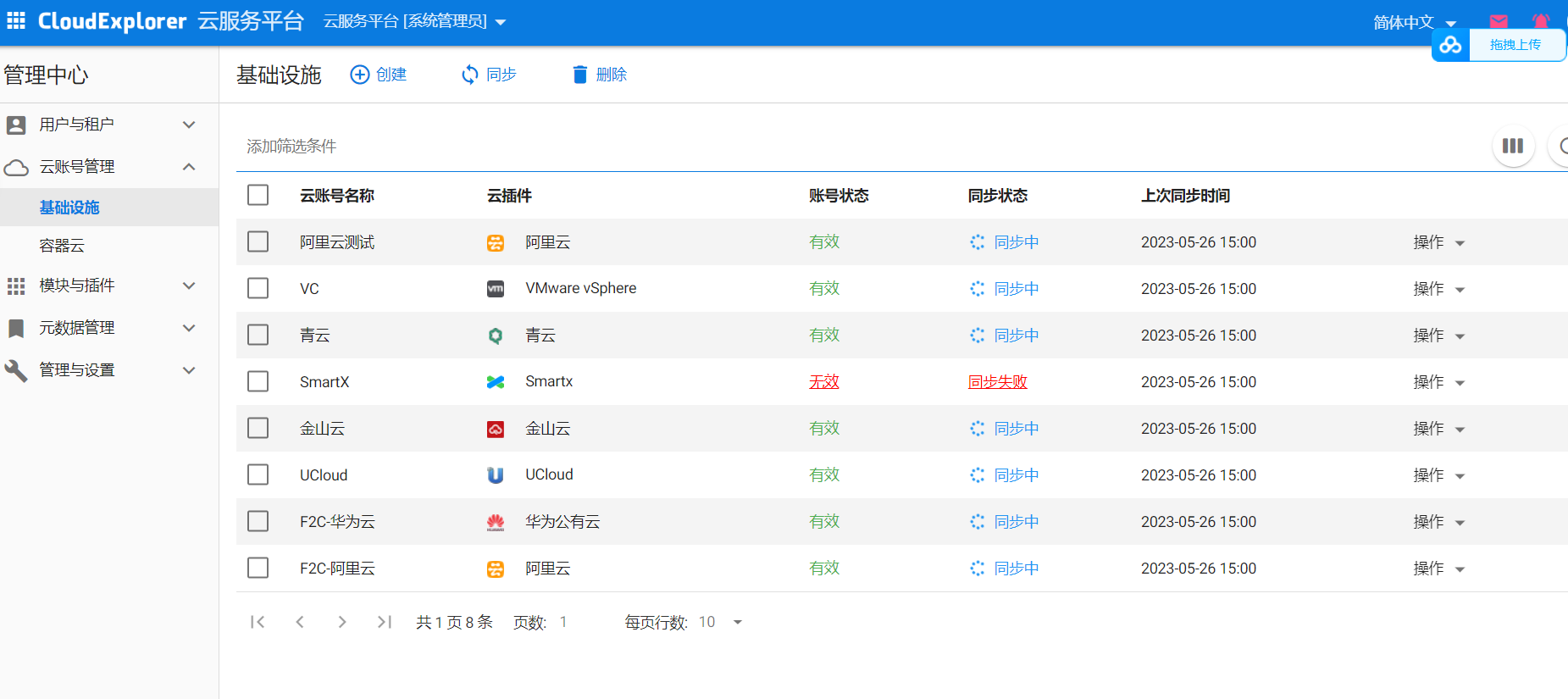Open the 简体中文 language dropdown
The image size is (1568, 699).
click(x=1414, y=22)
